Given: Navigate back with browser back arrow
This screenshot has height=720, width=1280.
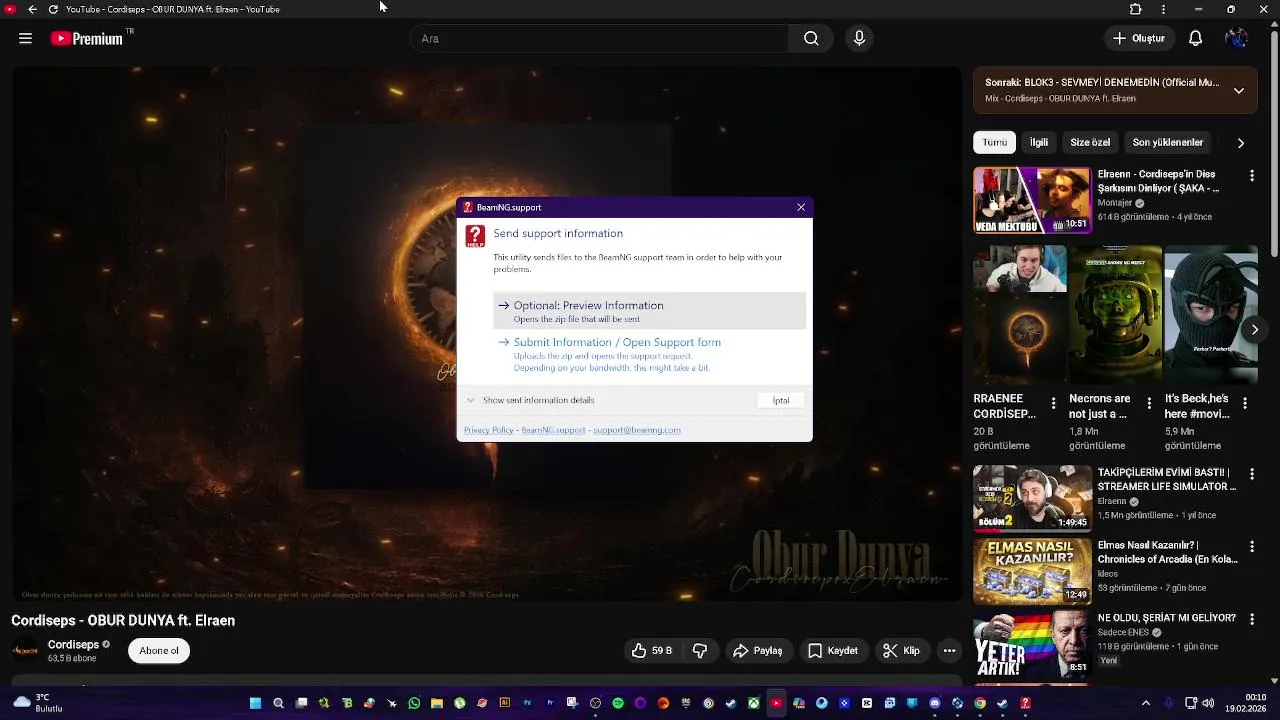Looking at the screenshot, I should click(32, 9).
